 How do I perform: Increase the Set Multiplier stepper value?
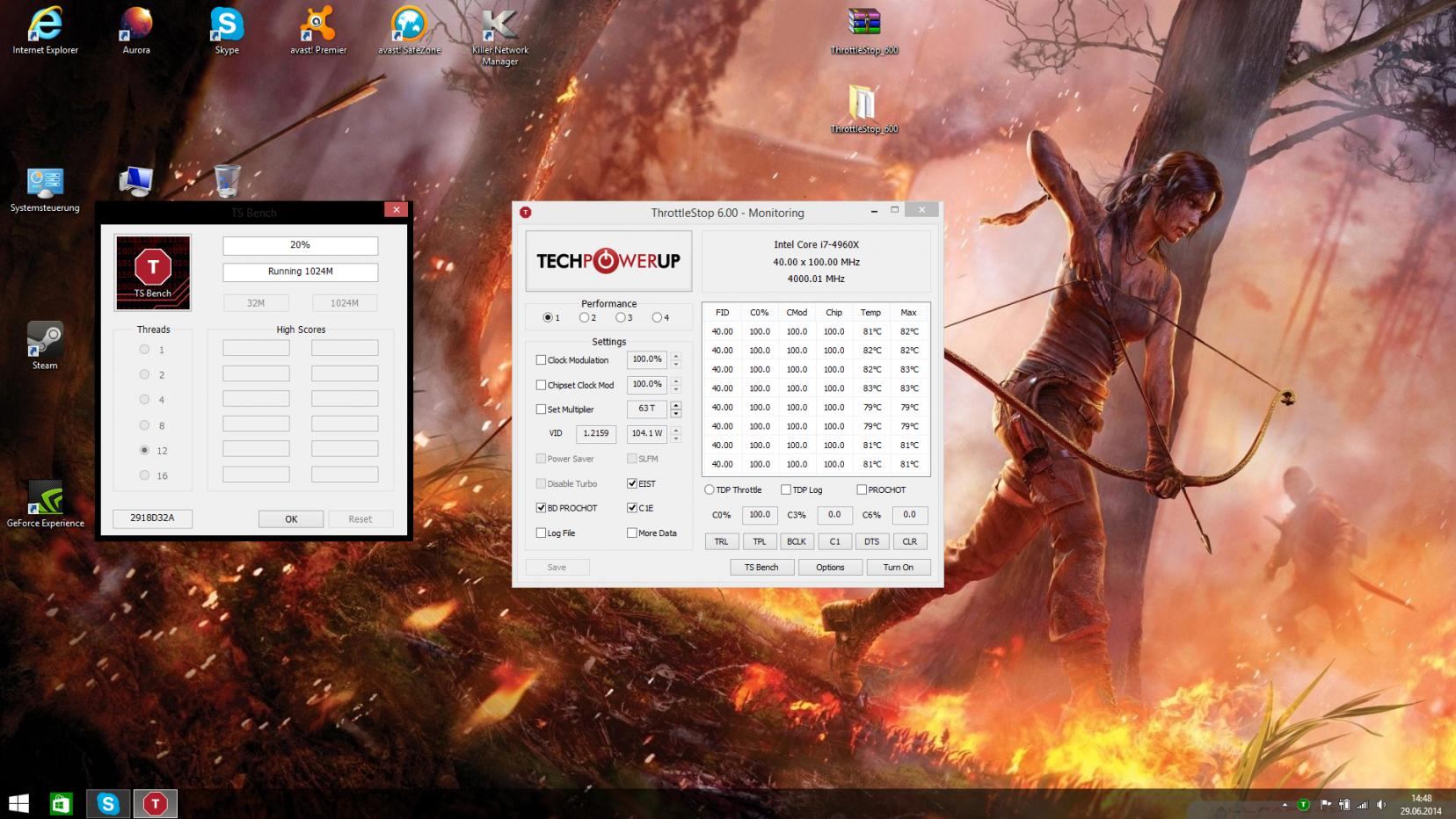675,405
